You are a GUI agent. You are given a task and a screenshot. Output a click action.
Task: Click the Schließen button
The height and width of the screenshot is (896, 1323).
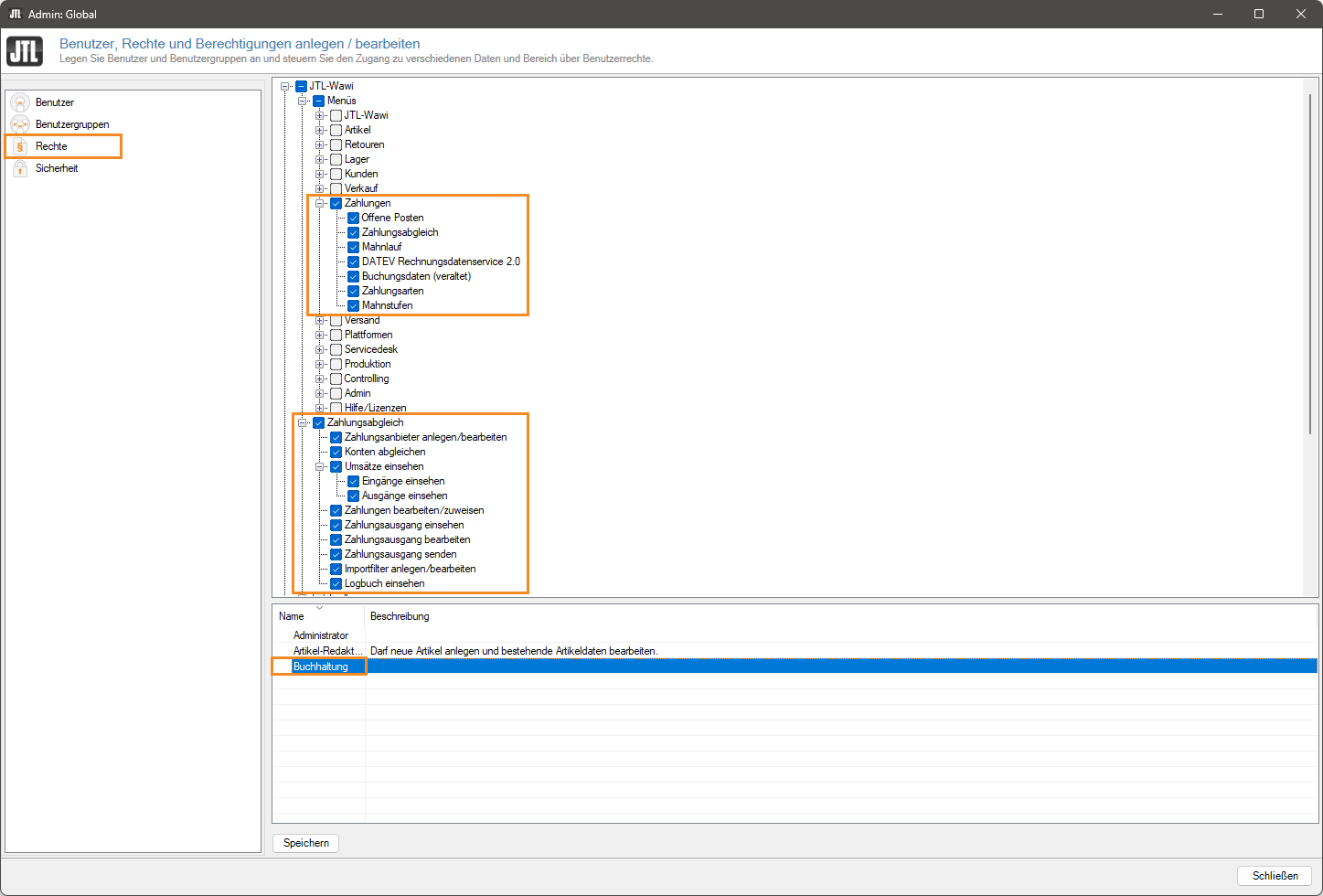tap(1275, 875)
